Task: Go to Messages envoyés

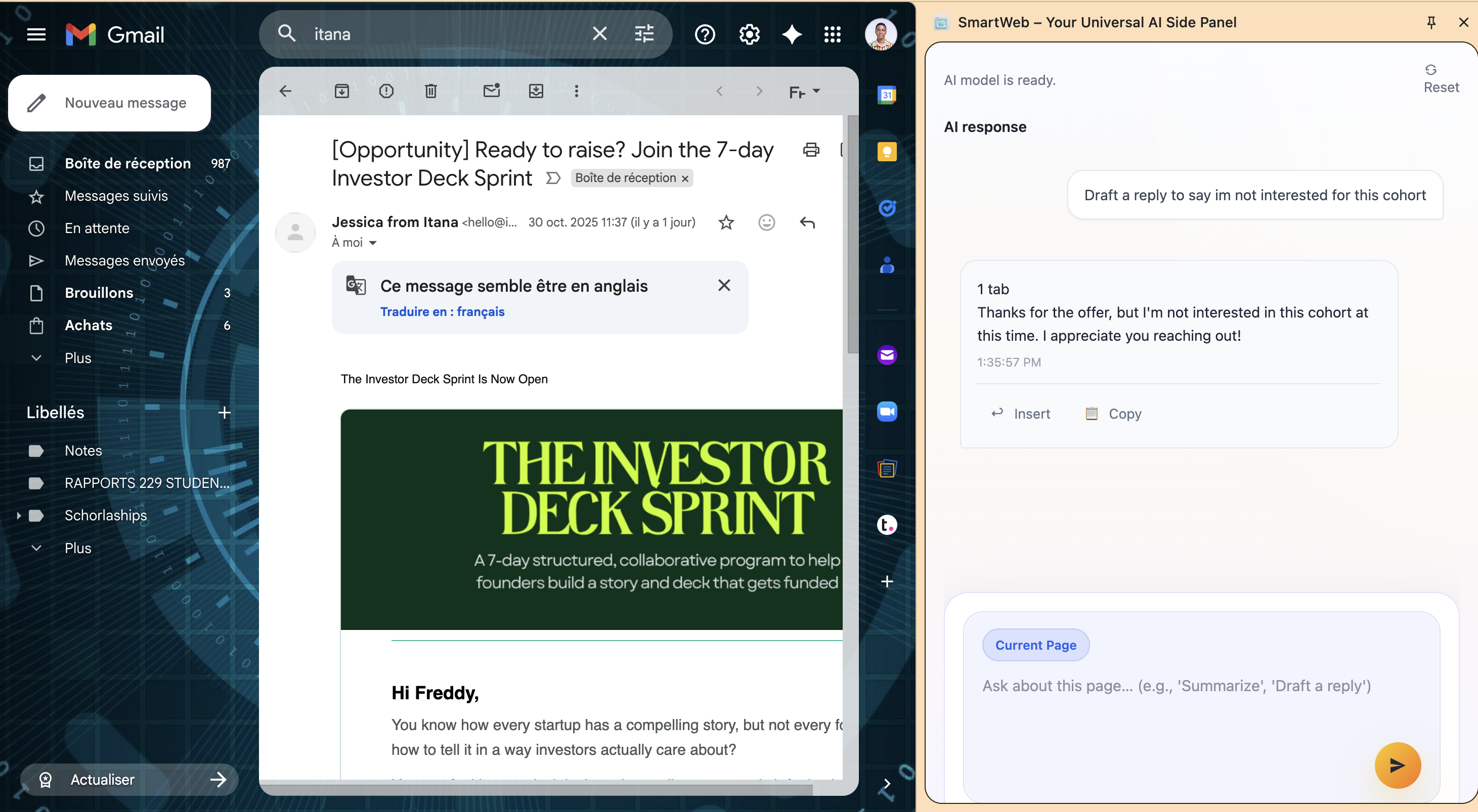Action: (124, 261)
